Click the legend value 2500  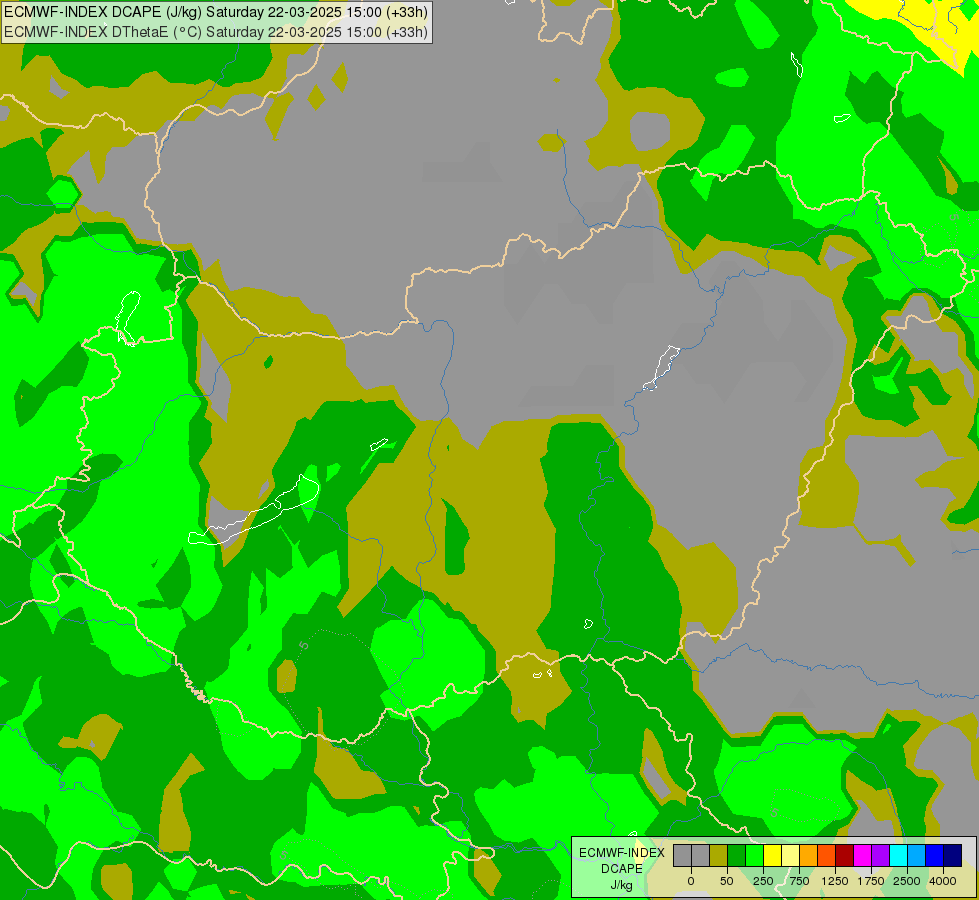pos(907,881)
